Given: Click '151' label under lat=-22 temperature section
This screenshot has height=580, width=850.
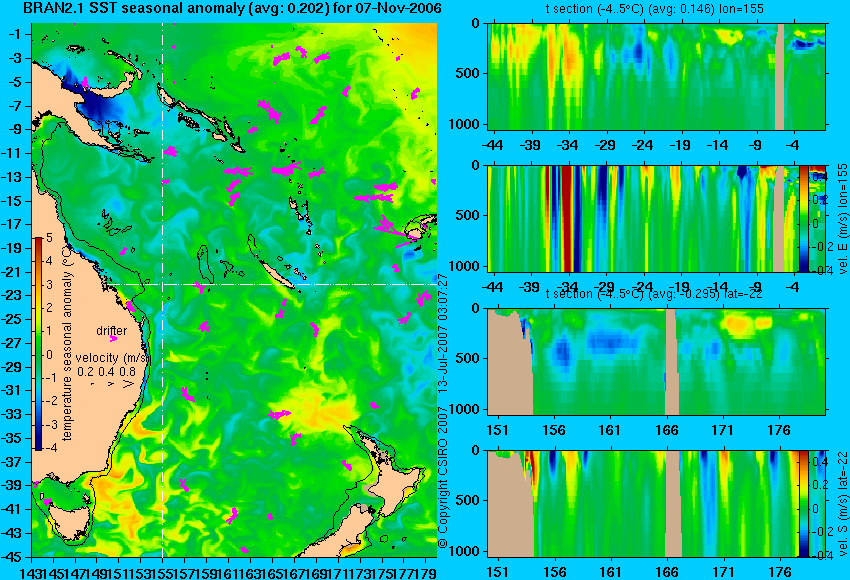Looking at the screenshot, I should (x=497, y=430).
